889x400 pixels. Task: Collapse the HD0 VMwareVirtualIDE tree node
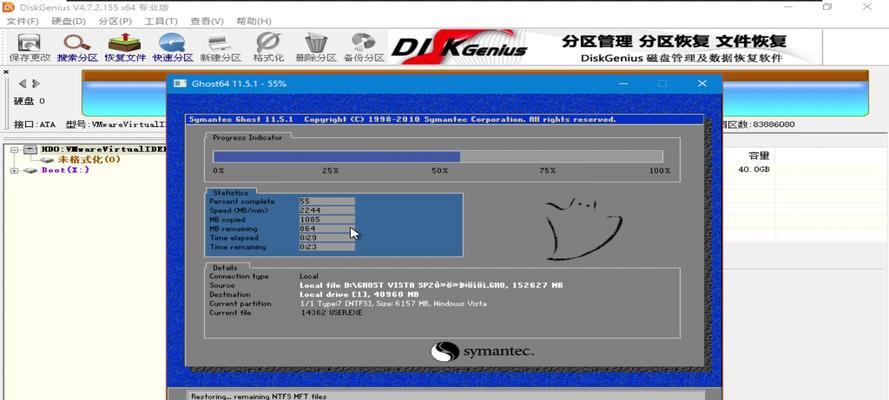(14, 150)
